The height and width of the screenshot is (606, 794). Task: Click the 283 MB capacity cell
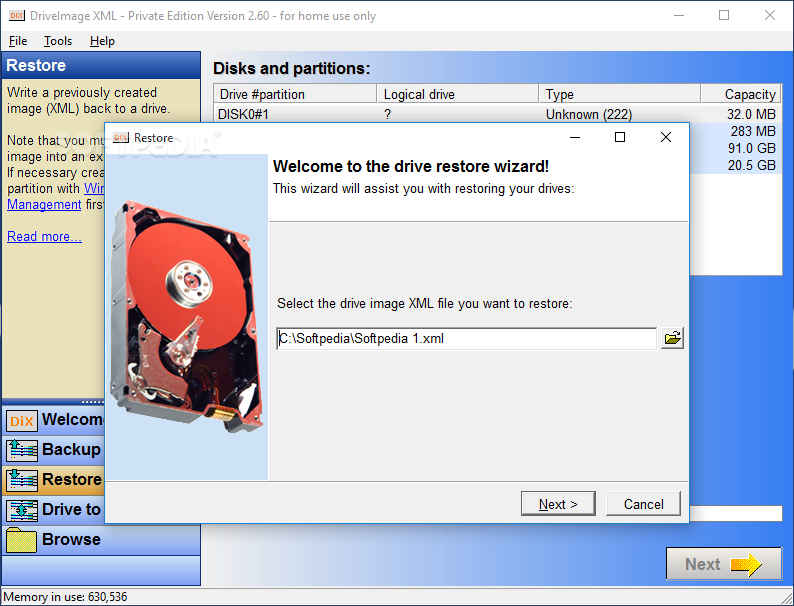pos(753,132)
